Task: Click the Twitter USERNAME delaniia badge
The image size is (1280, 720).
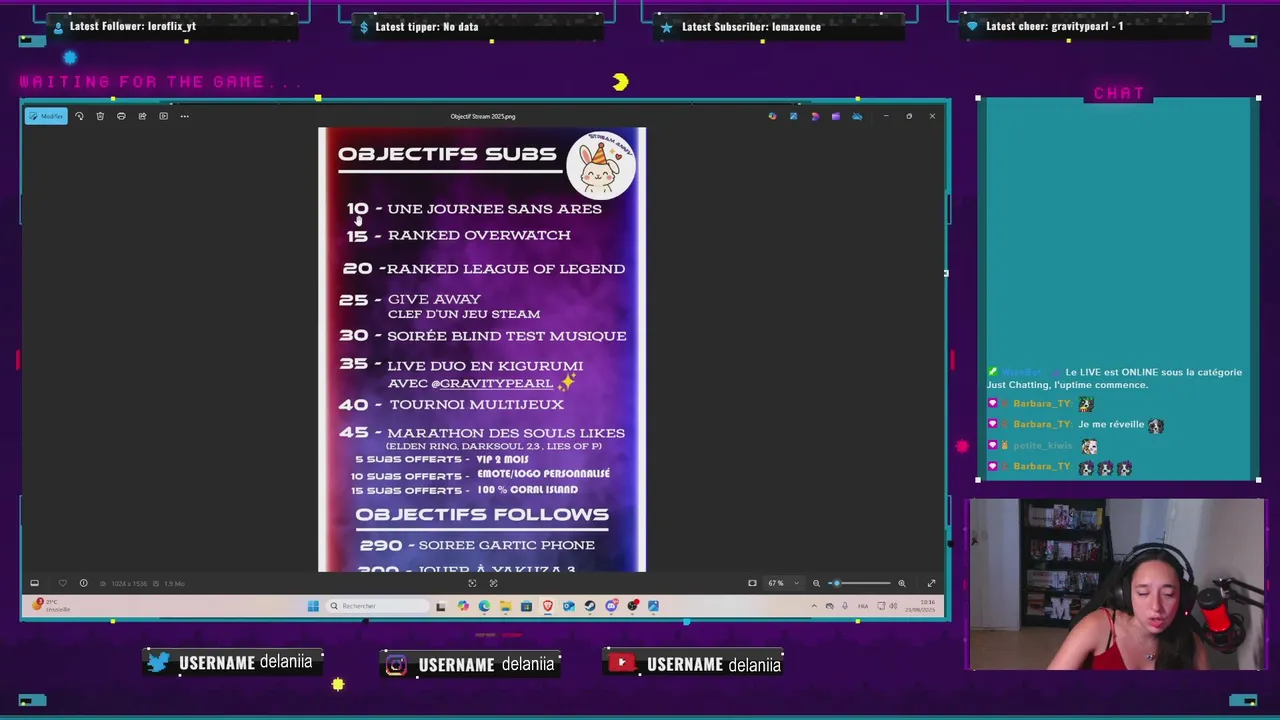Action: click(x=232, y=662)
